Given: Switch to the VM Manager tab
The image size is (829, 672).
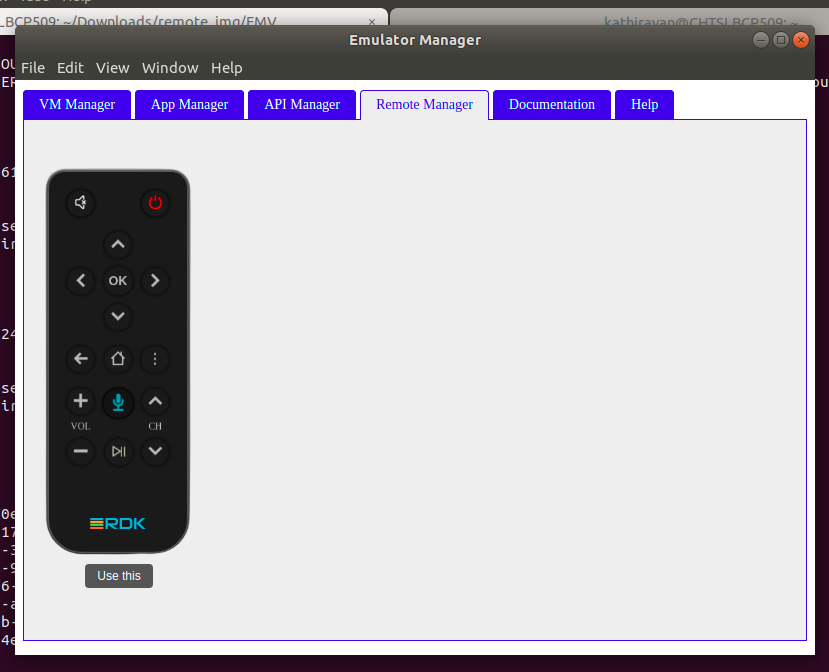Looking at the screenshot, I should click(77, 105).
